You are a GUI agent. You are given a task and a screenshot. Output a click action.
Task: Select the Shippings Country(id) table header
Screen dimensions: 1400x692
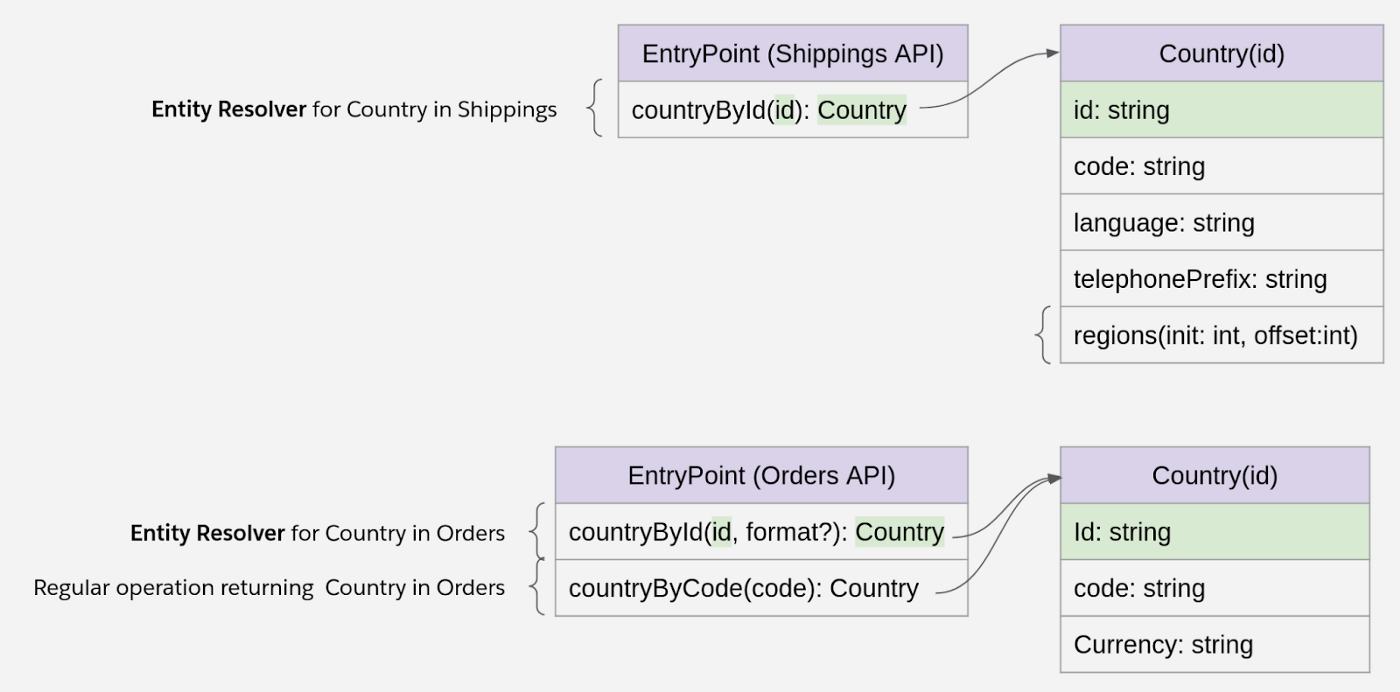(x=1221, y=55)
